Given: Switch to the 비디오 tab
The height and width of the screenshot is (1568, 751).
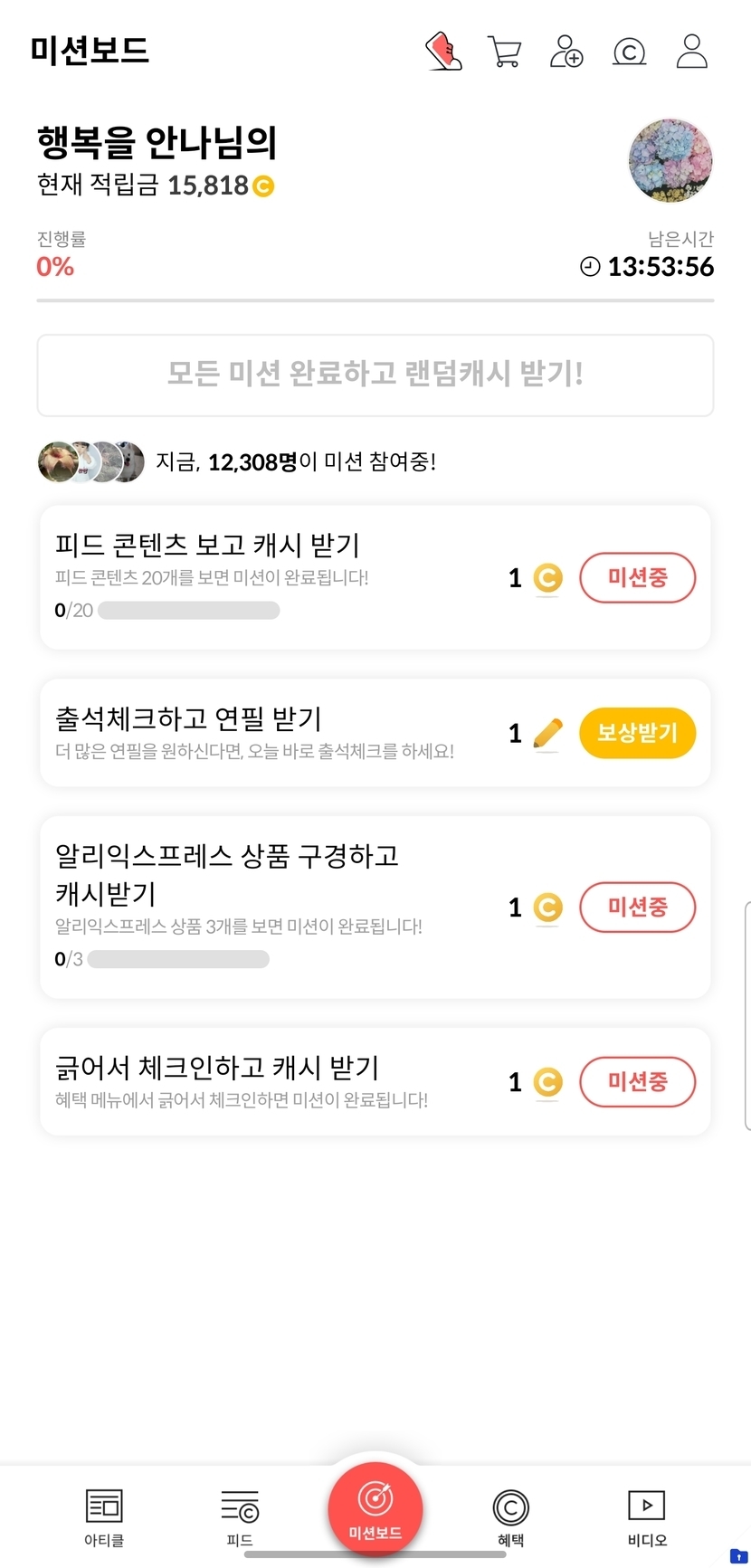Looking at the screenshot, I should click(x=647, y=1516).
